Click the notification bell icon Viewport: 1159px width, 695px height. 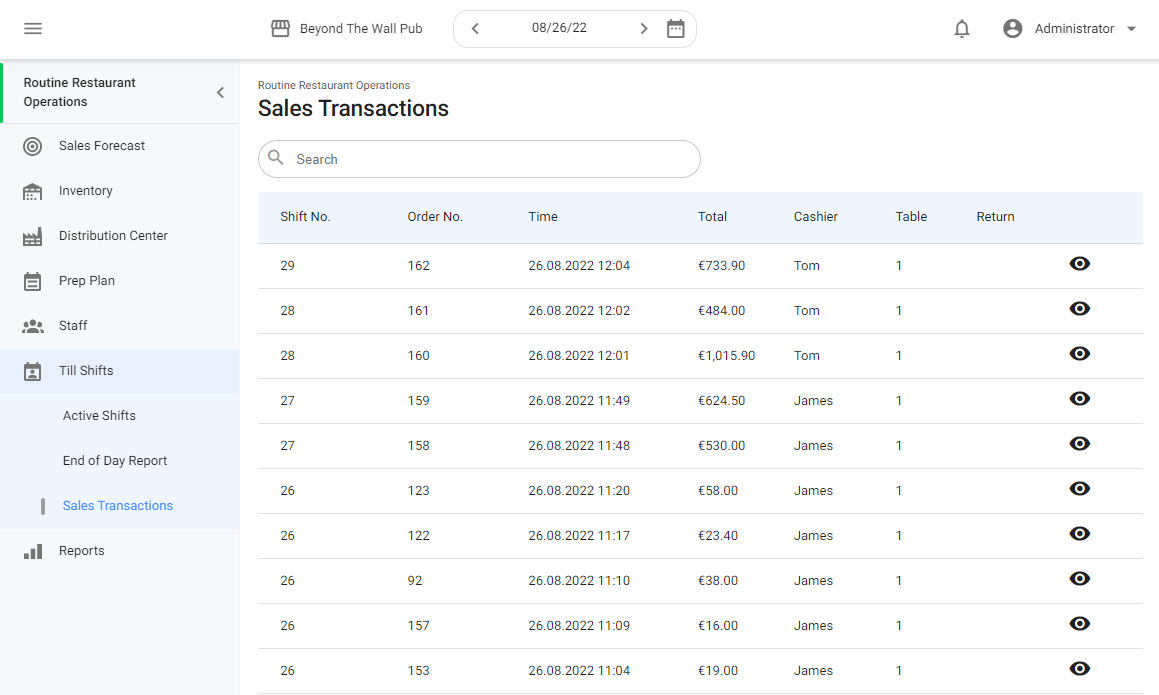coord(962,29)
